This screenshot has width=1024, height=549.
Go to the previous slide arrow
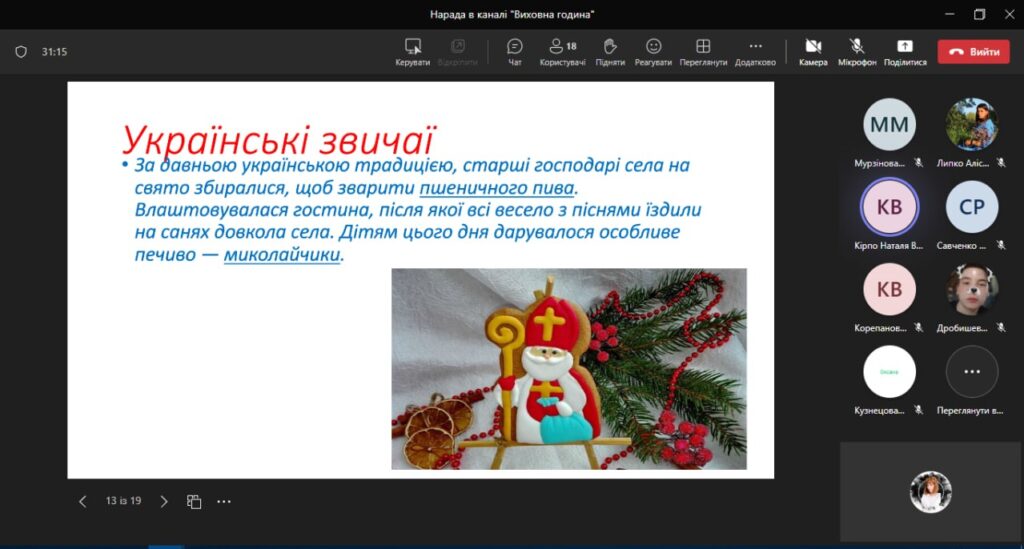point(83,502)
